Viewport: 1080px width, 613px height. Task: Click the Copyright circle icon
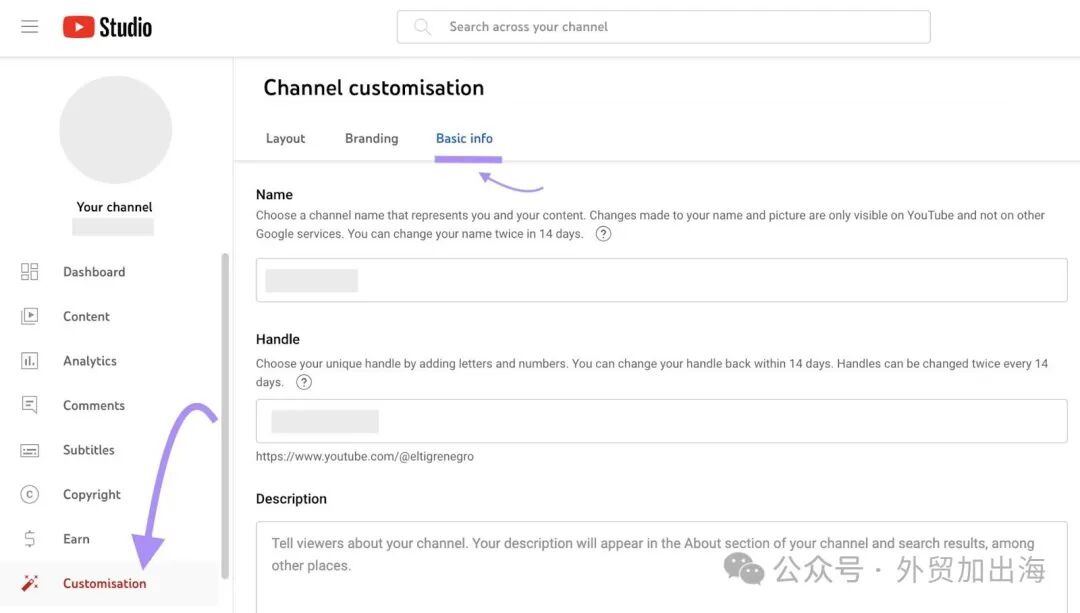[30, 495]
